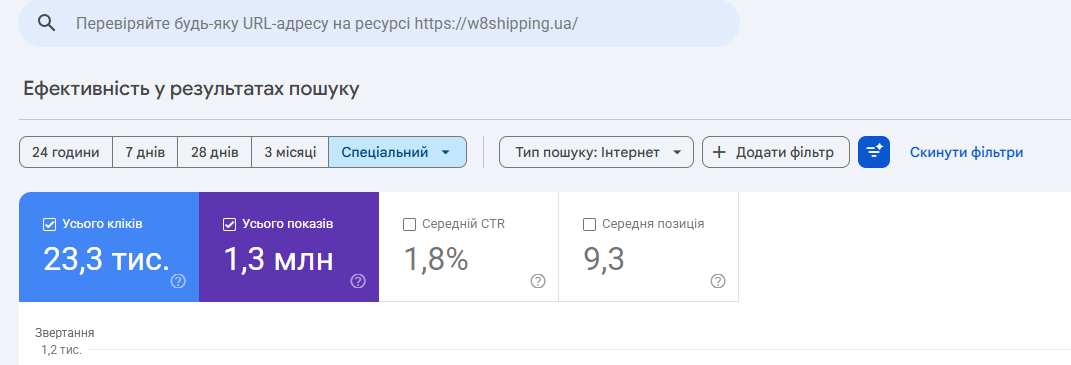Image resolution: width=1071 pixels, height=365 pixels.
Task: Open help icon on Усього показів card
Action: pyautogui.click(x=358, y=281)
